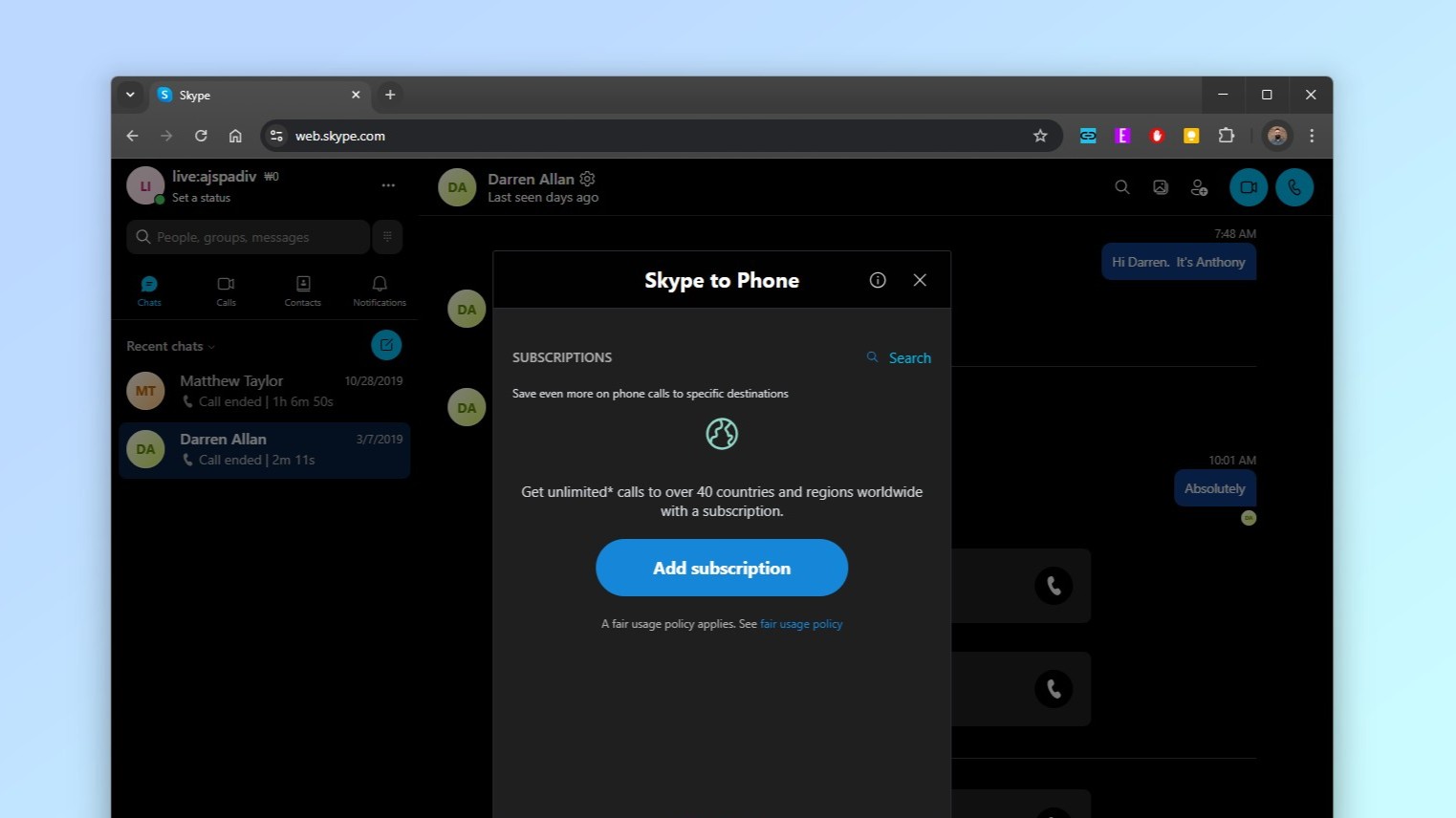The image size is (1456, 818).
Task: Open info icon in Skype to Phone dialog
Action: click(x=877, y=280)
